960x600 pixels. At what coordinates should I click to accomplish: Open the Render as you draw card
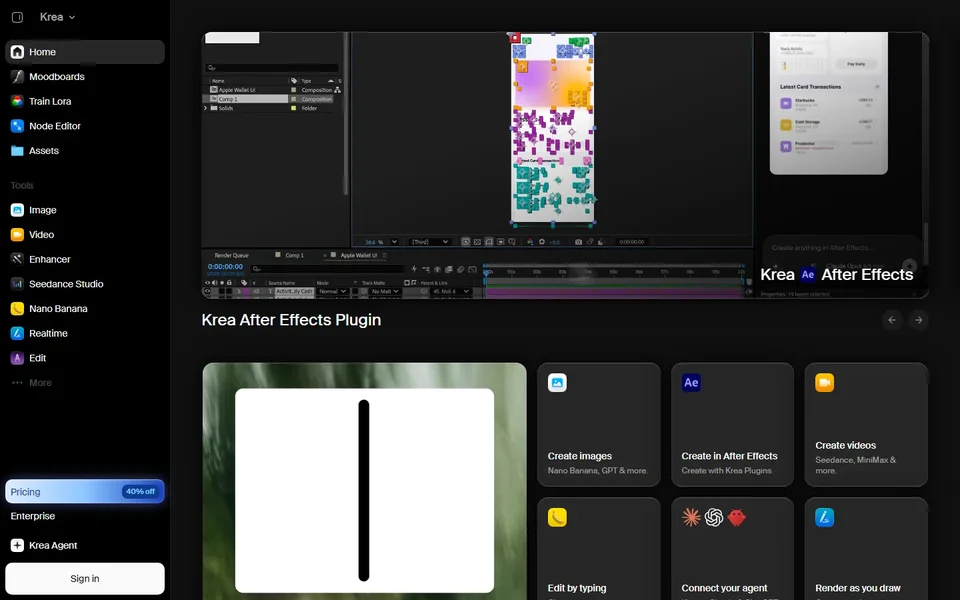point(866,549)
